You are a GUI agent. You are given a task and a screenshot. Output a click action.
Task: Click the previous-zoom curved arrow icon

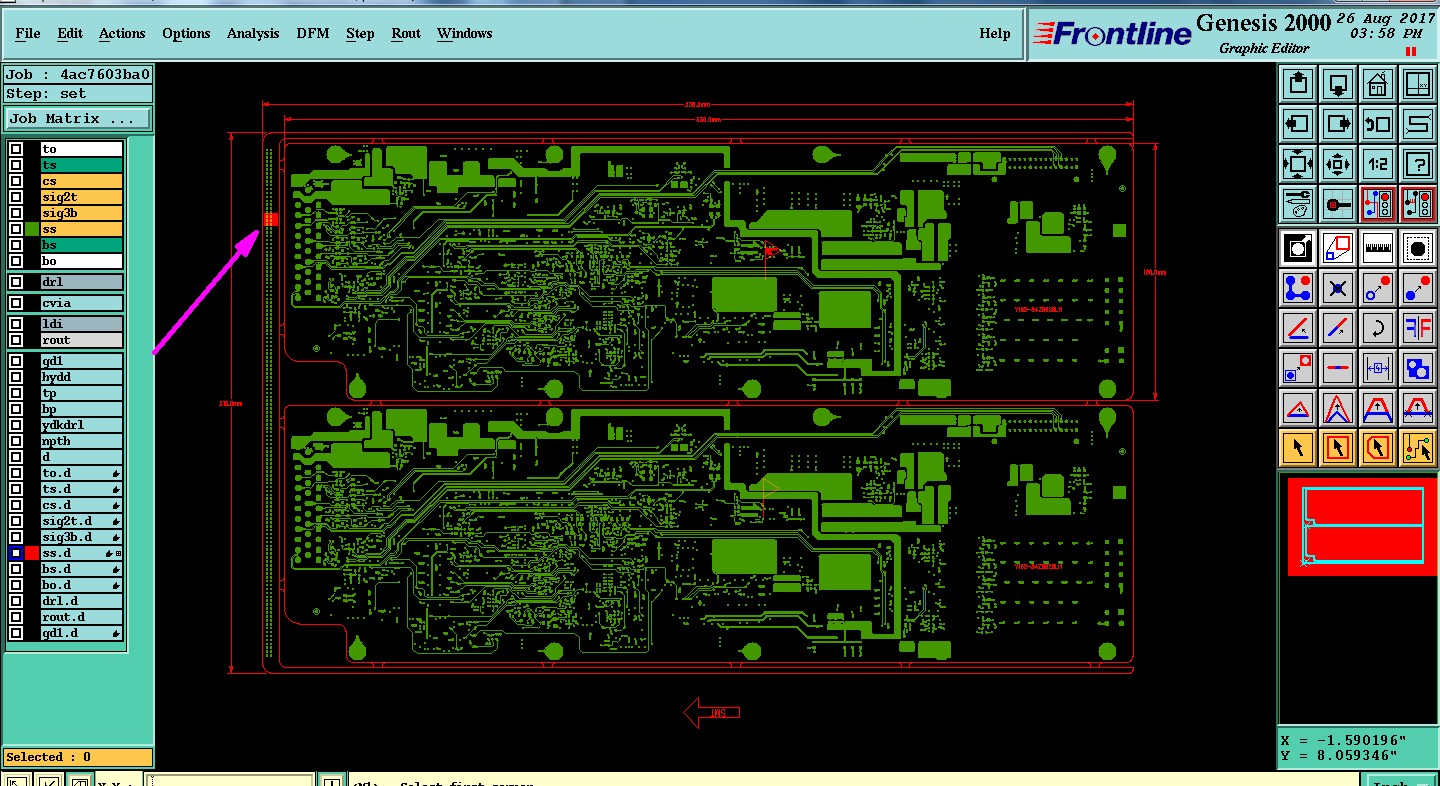click(1378, 124)
